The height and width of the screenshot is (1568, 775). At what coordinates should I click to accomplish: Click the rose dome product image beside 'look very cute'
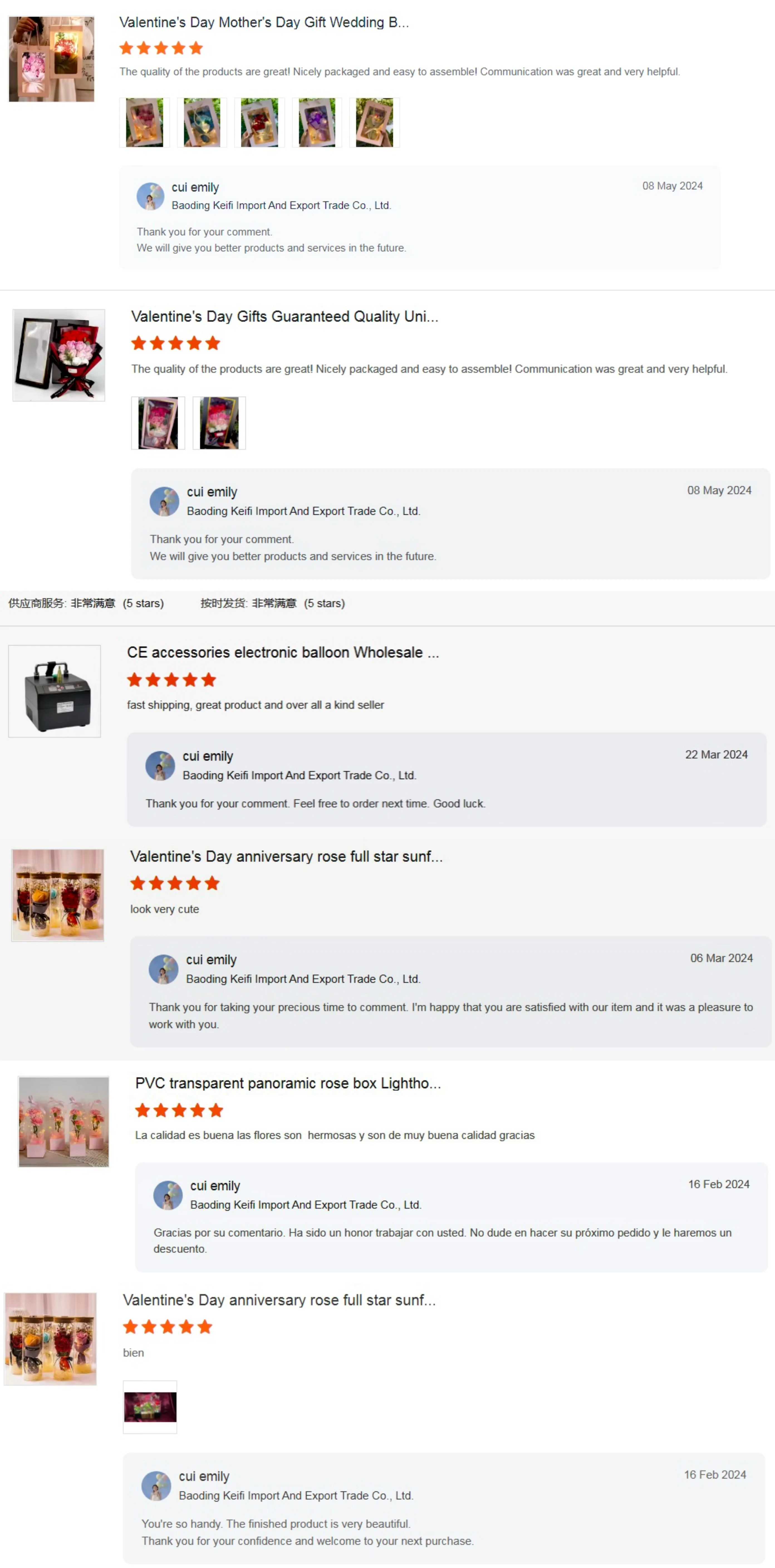(58, 895)
